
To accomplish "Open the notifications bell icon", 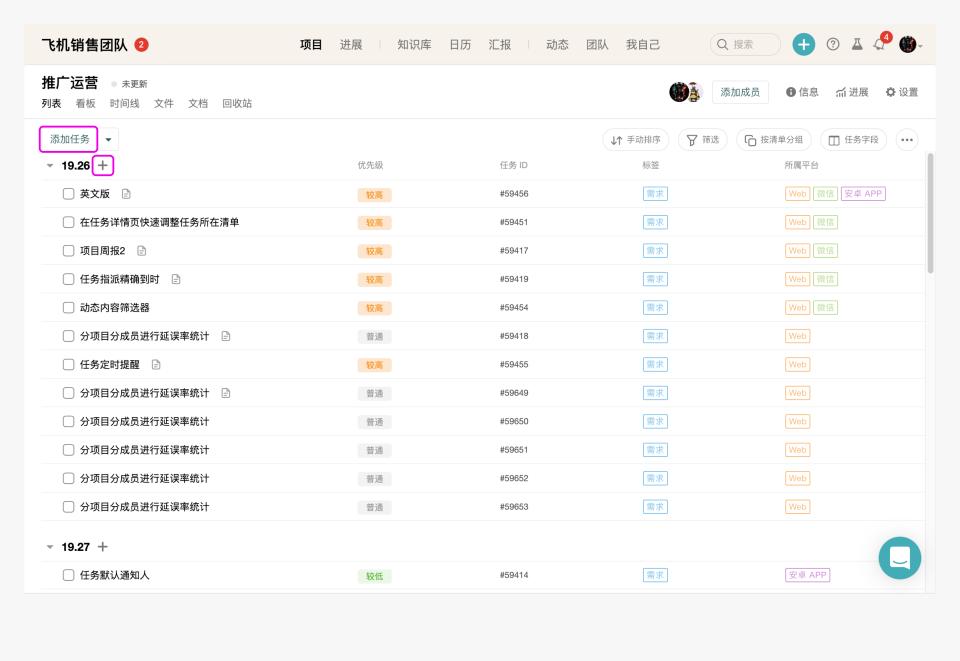I will tap(879, 45).
